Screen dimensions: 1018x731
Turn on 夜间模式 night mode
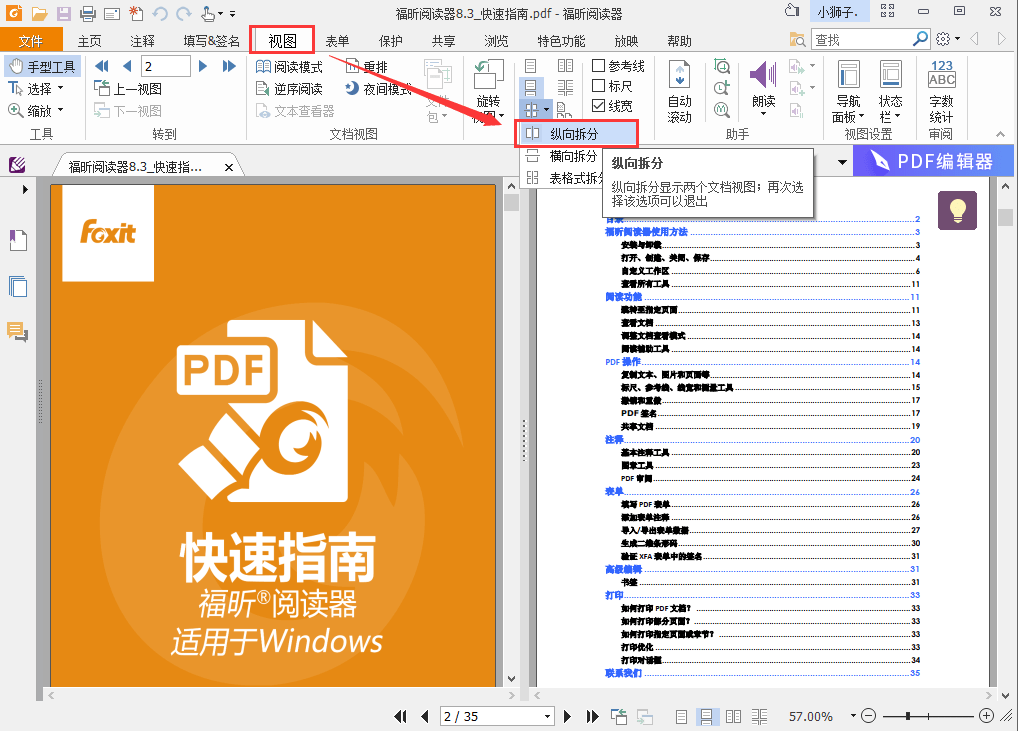coord(378,89)
